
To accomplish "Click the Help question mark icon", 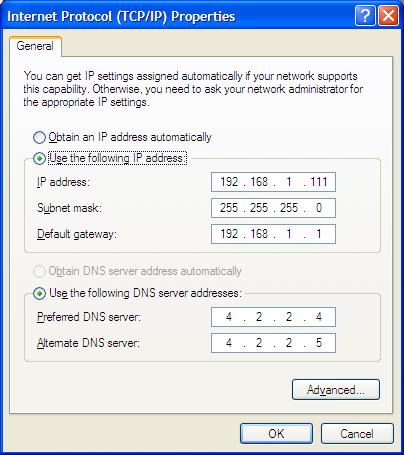I will [x=365, y=16].
